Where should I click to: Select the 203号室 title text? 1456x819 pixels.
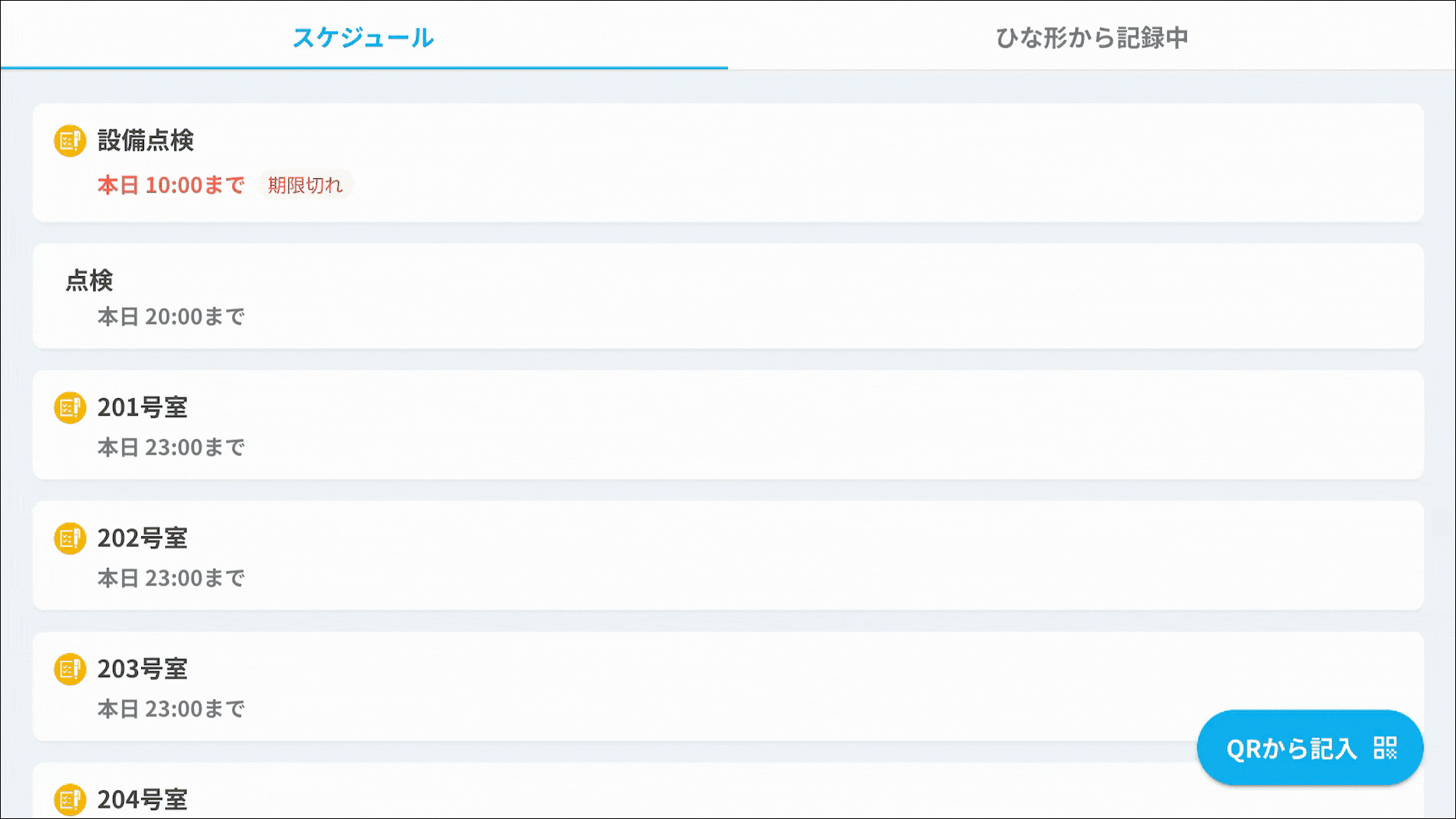[143, 670]
